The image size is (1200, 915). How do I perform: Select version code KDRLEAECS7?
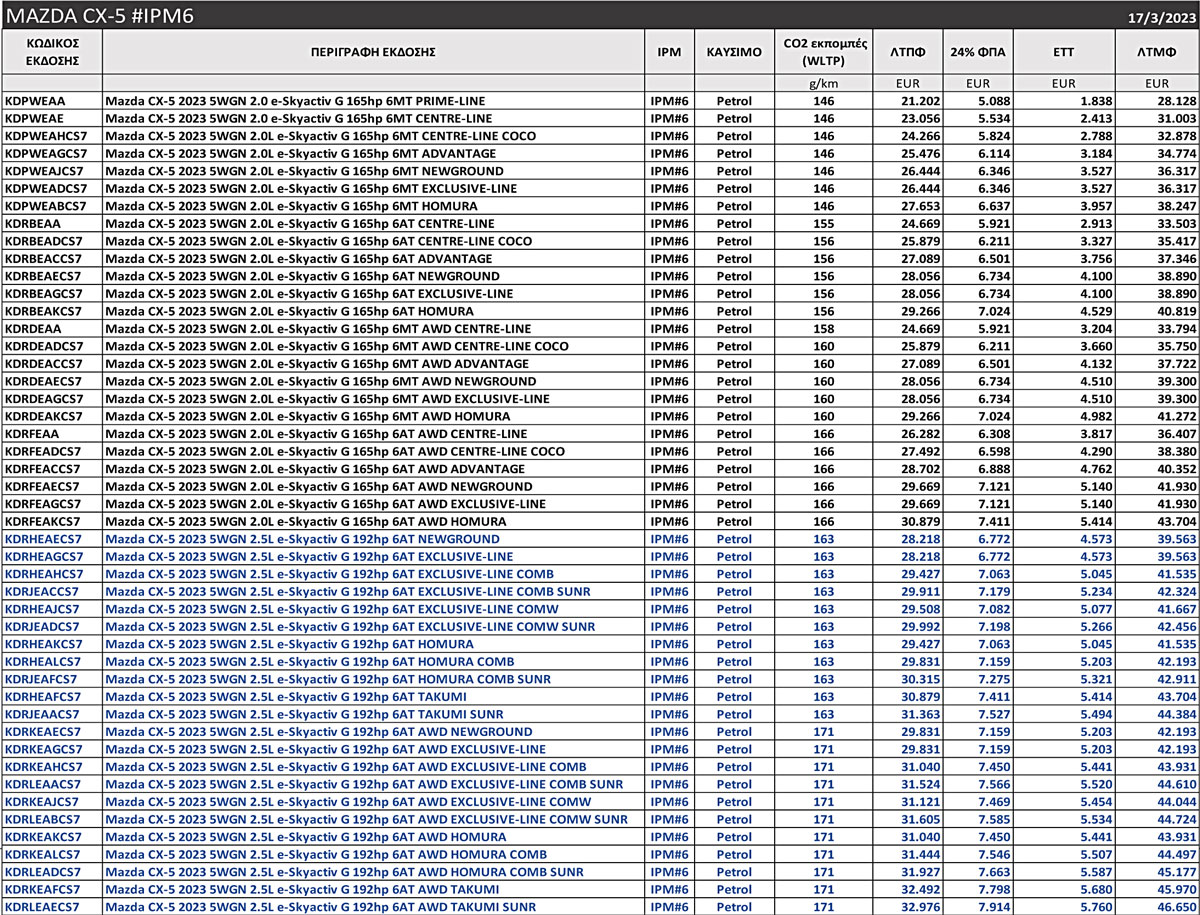click(43, 907)
